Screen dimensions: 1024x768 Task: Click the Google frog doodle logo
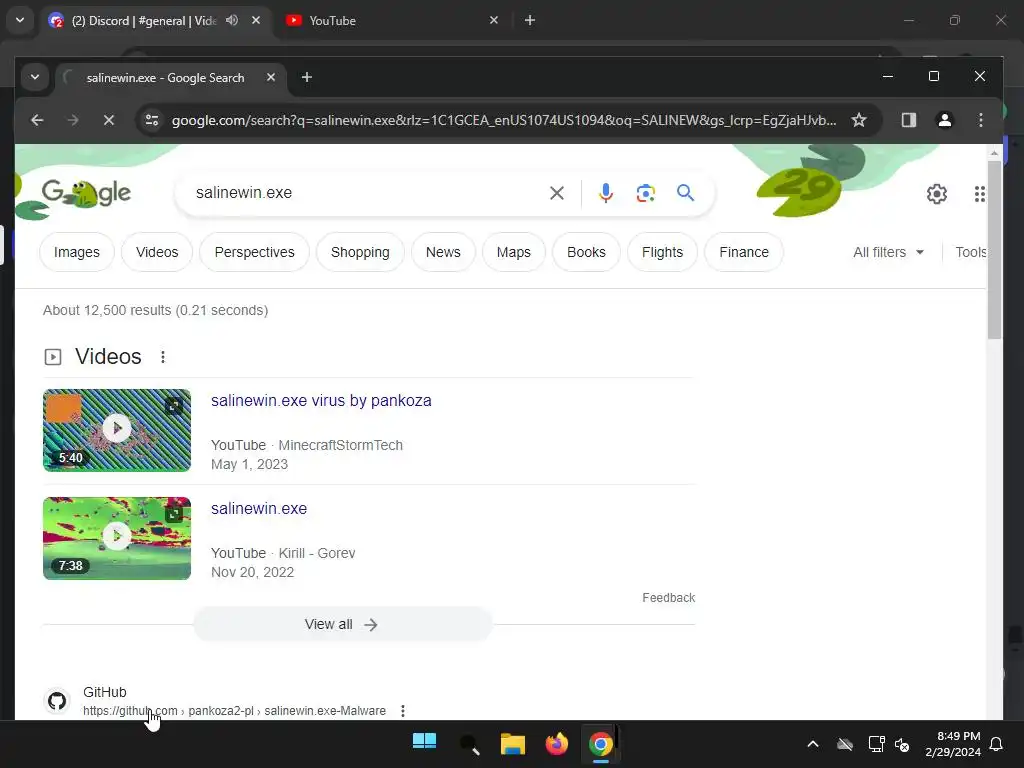tap(86, 193)
